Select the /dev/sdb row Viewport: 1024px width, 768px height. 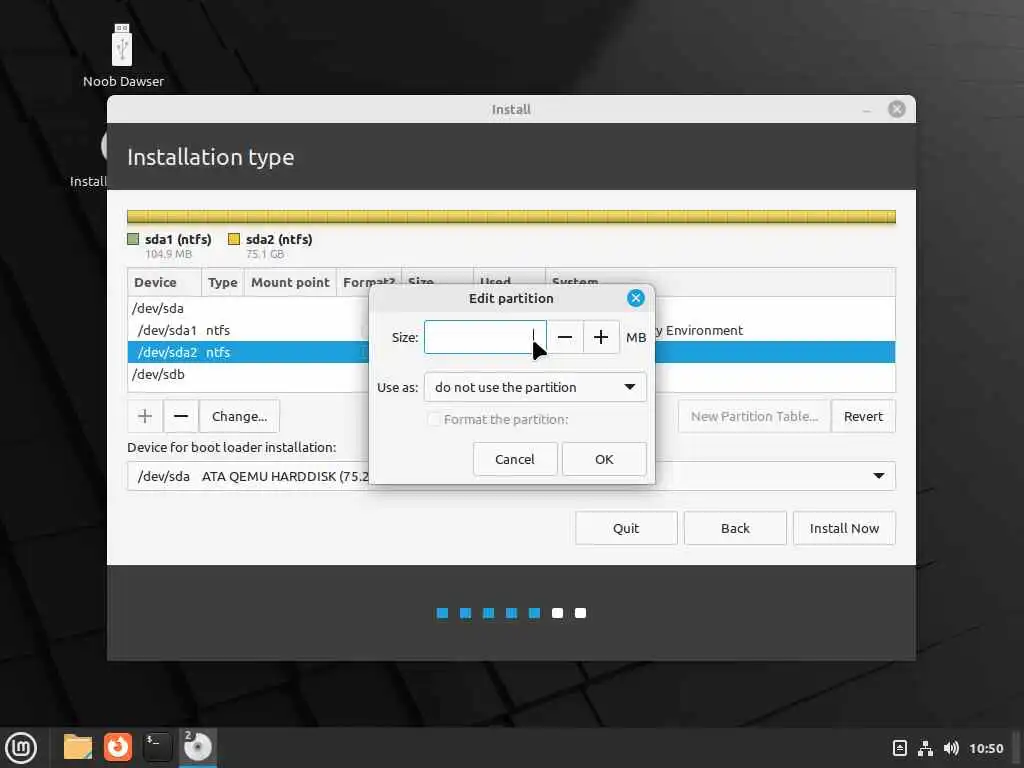[x=511, y=374]
